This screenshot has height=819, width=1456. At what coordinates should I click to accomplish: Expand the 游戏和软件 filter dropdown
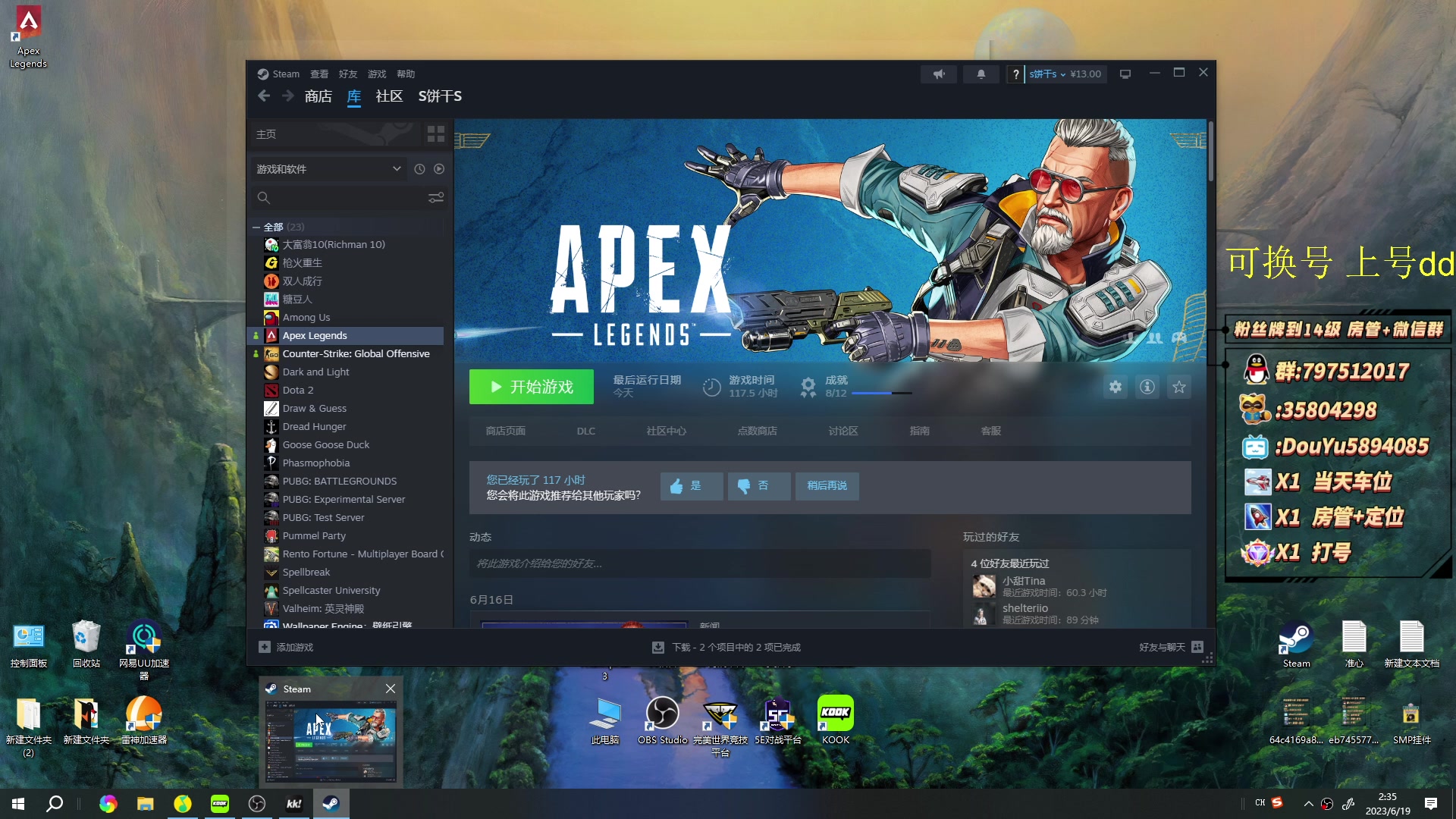tap(328, 169)
